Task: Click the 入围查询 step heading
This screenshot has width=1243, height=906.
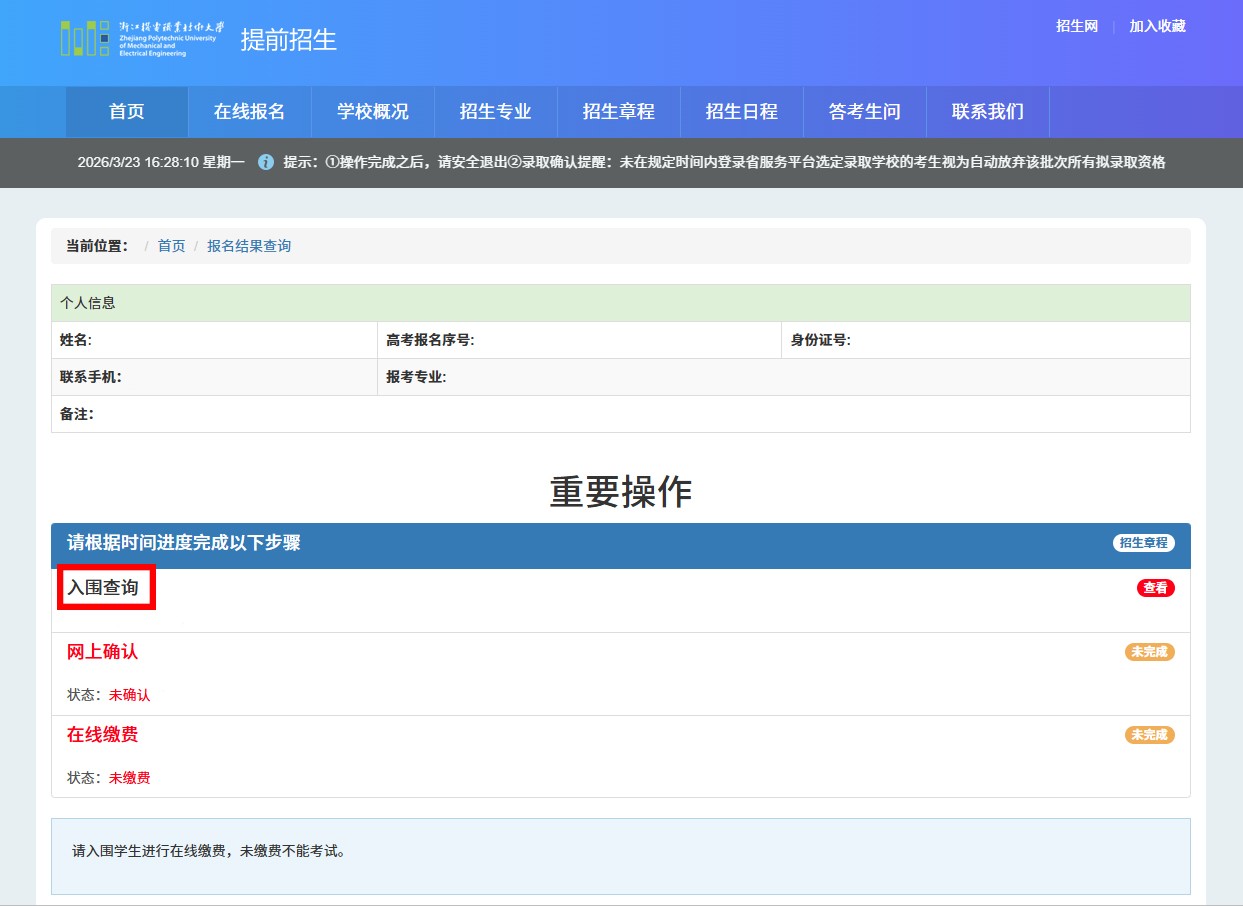Action: pos(103,588)
